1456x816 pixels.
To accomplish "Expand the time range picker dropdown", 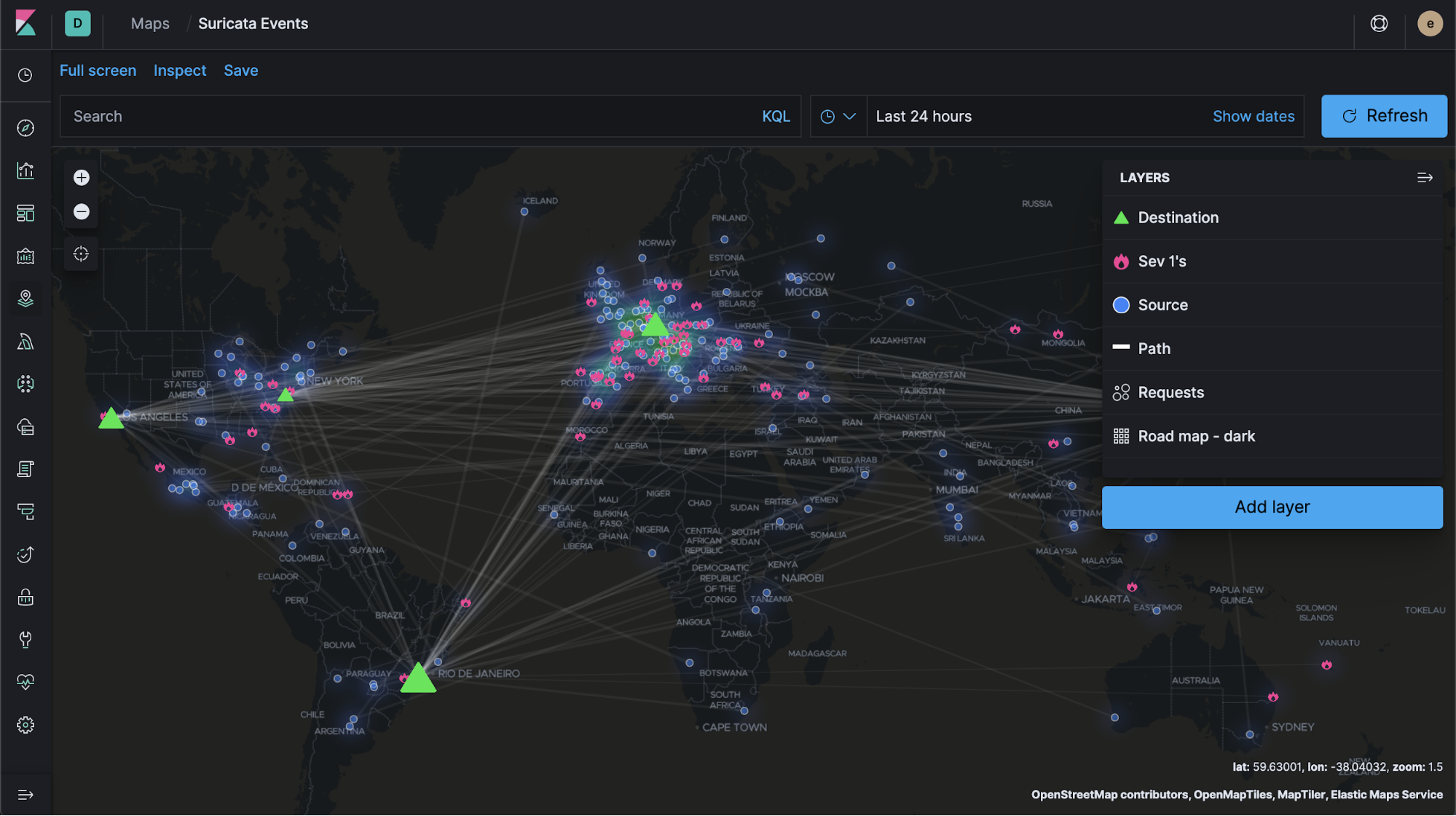I will pos(837,115).
